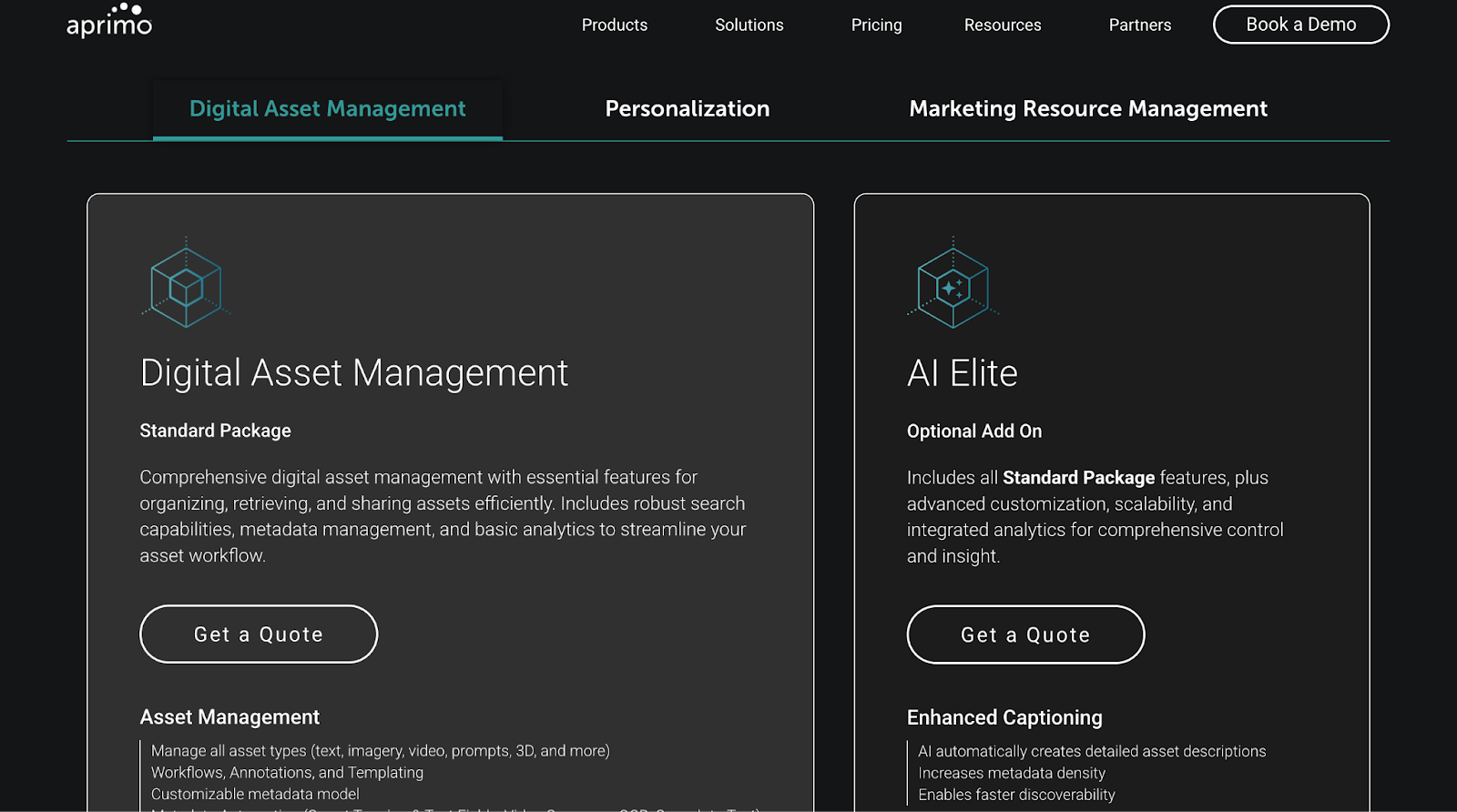Click the AI Elite sparkle cube icon

pos(953,287)
